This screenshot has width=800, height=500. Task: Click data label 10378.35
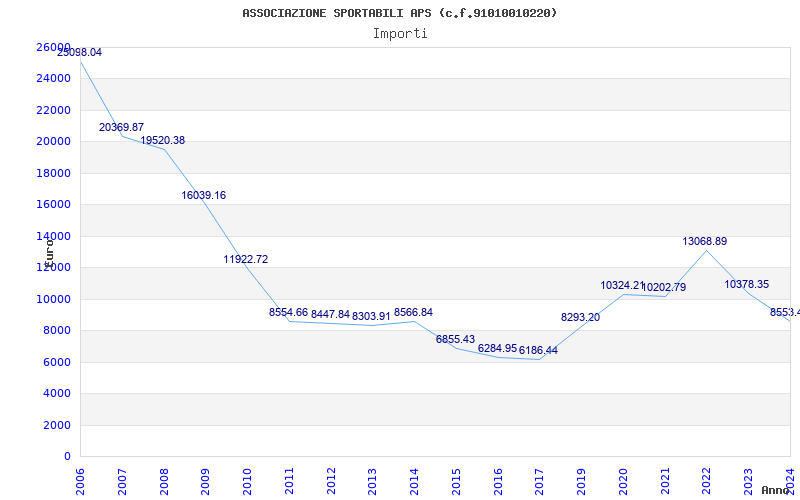(x=746, y=284)
